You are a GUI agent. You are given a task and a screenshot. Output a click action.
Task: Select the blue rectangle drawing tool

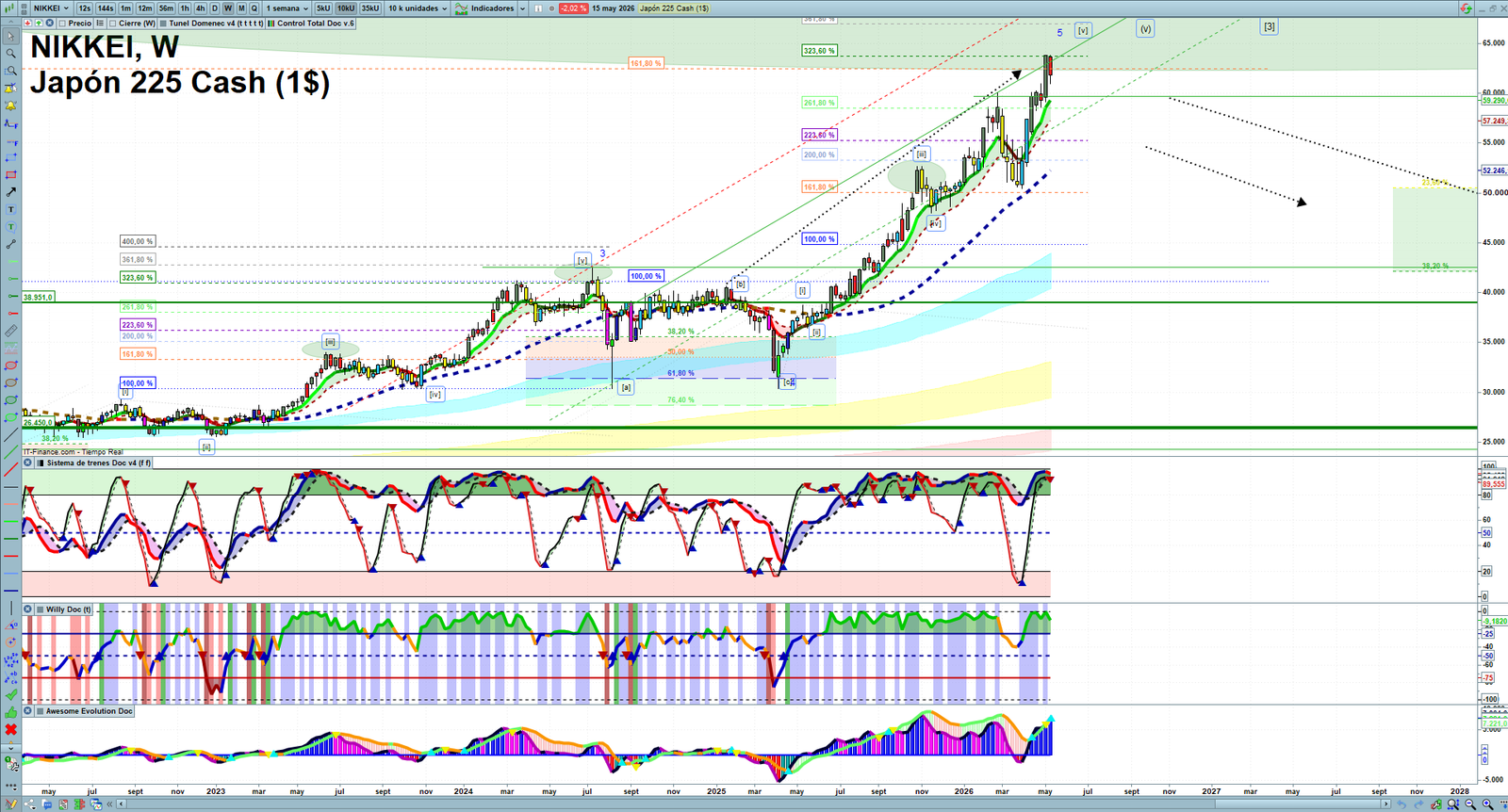click(10, 157)
